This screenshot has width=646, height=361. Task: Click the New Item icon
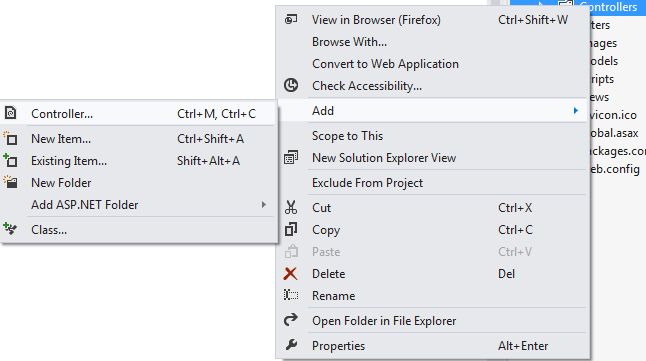click(10, 138)
